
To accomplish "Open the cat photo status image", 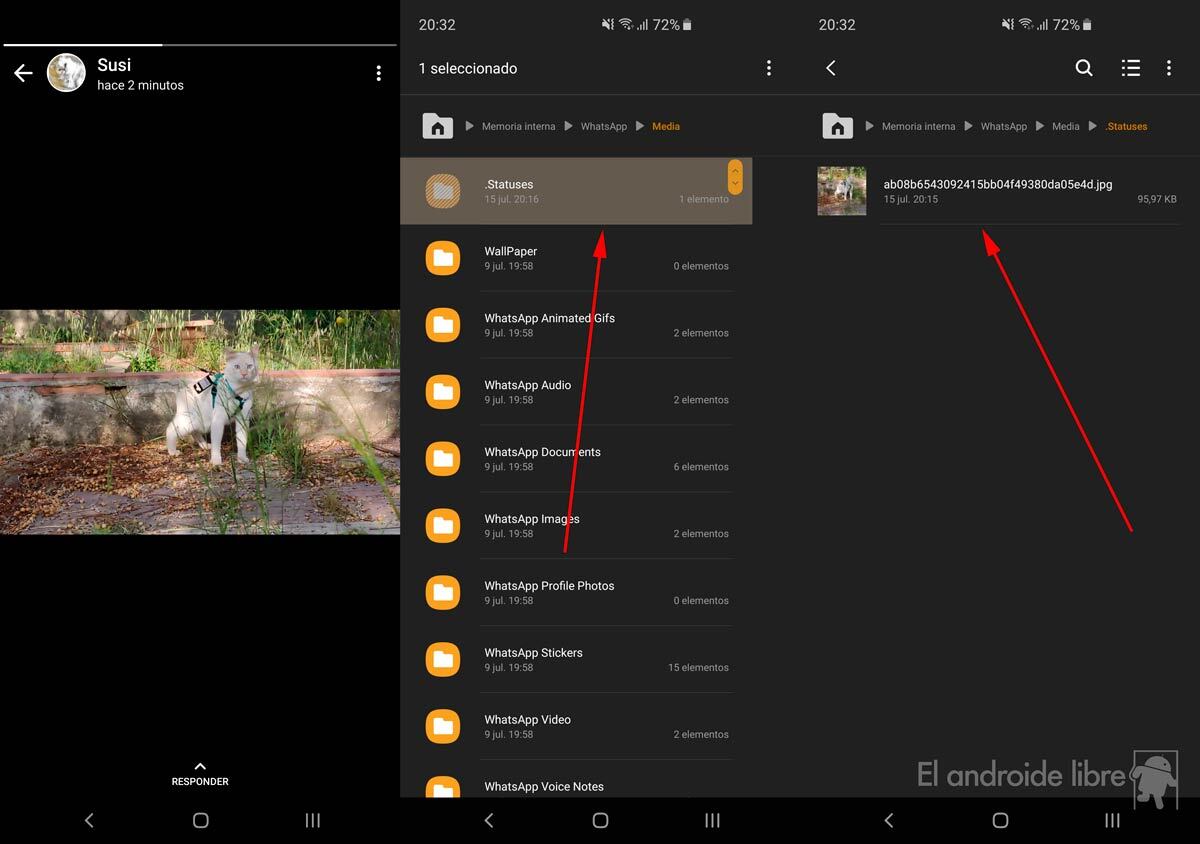I will [x=200, y=421].
